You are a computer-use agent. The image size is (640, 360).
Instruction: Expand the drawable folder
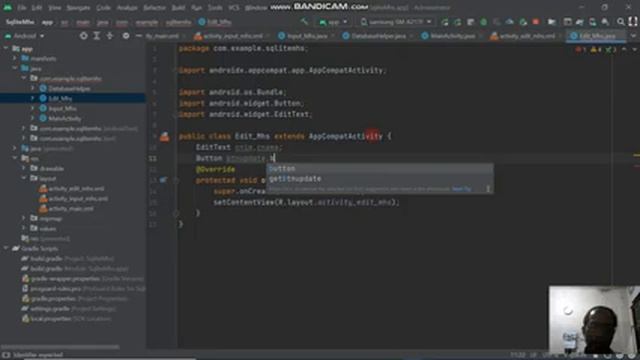[24, 169]
